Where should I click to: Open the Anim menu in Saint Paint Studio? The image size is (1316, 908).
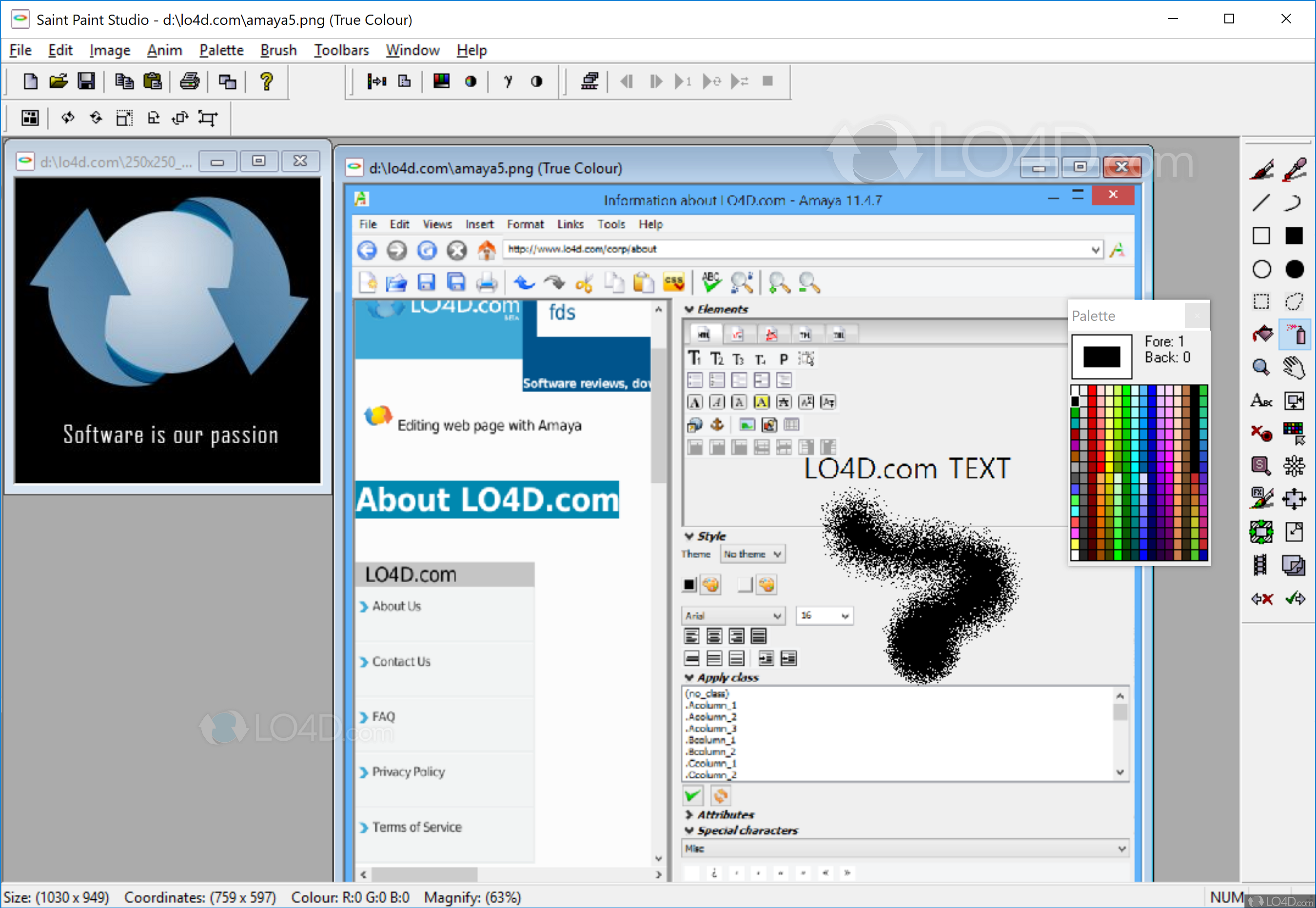click(164, 50)
